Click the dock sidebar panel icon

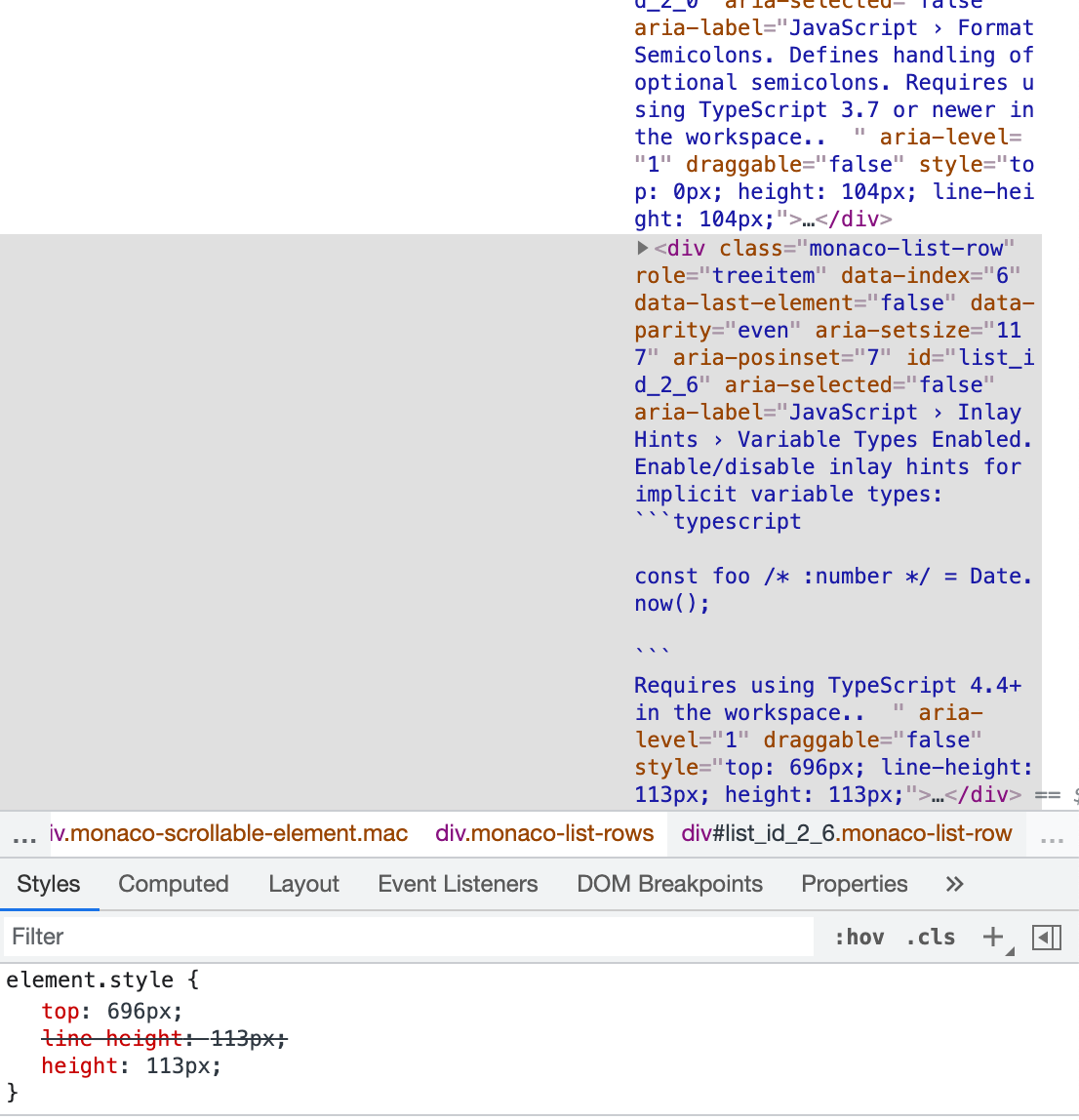pos(1047,937)
